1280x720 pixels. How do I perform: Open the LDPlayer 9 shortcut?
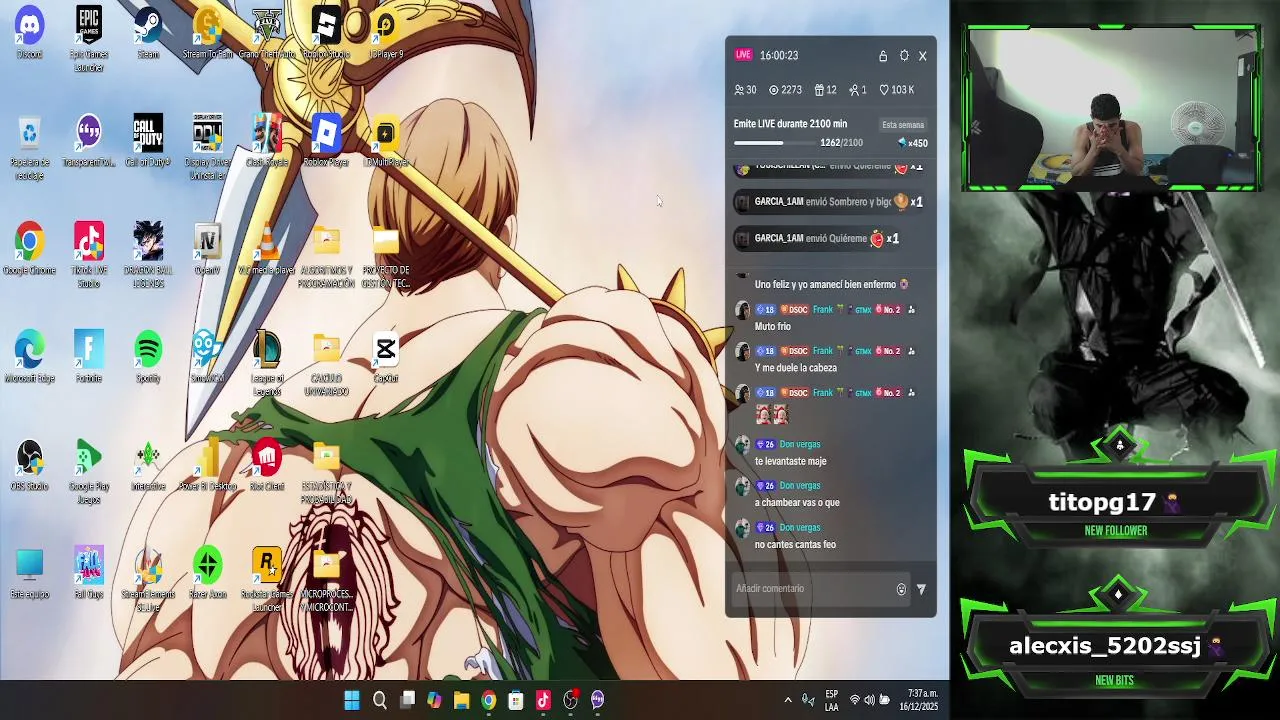386,33
